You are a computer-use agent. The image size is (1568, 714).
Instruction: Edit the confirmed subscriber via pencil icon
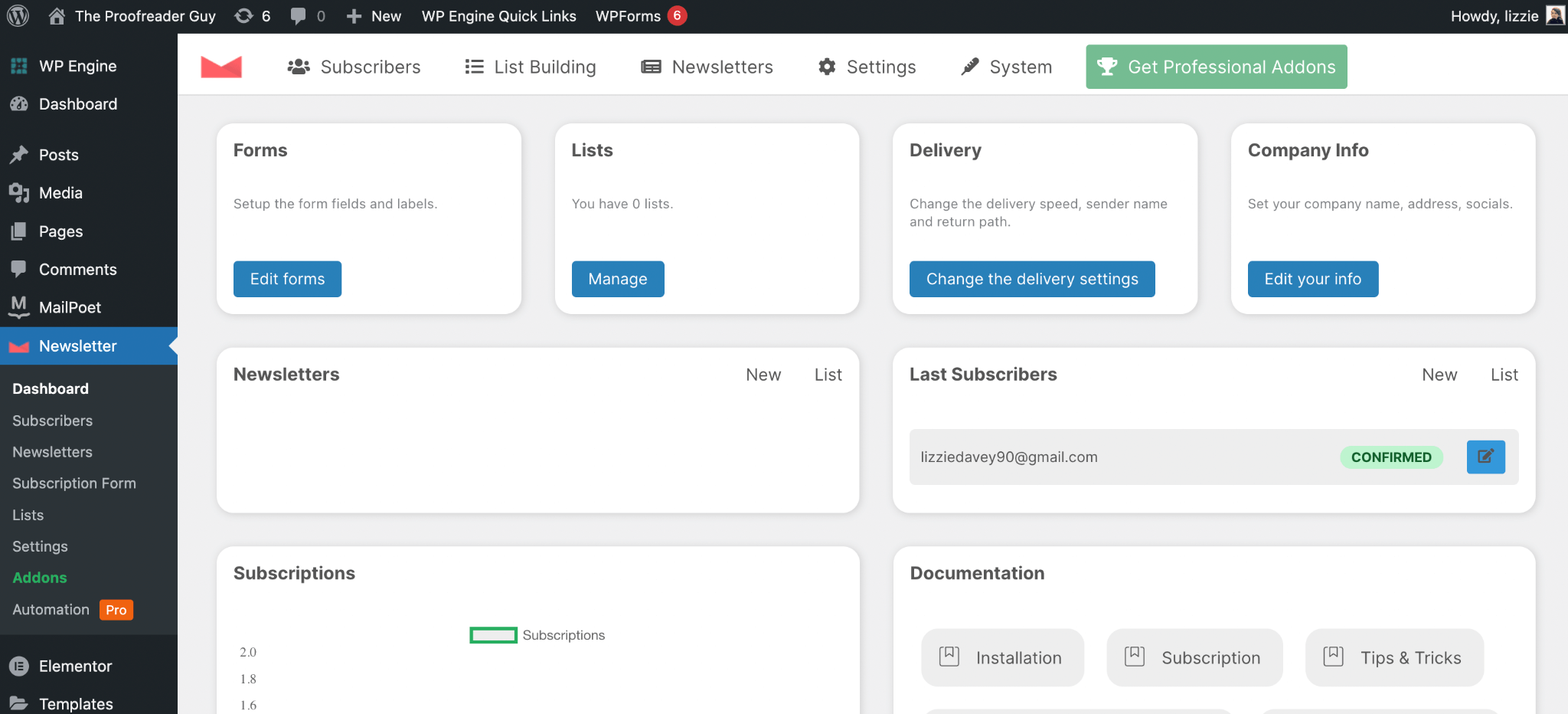pos(1485,457)
